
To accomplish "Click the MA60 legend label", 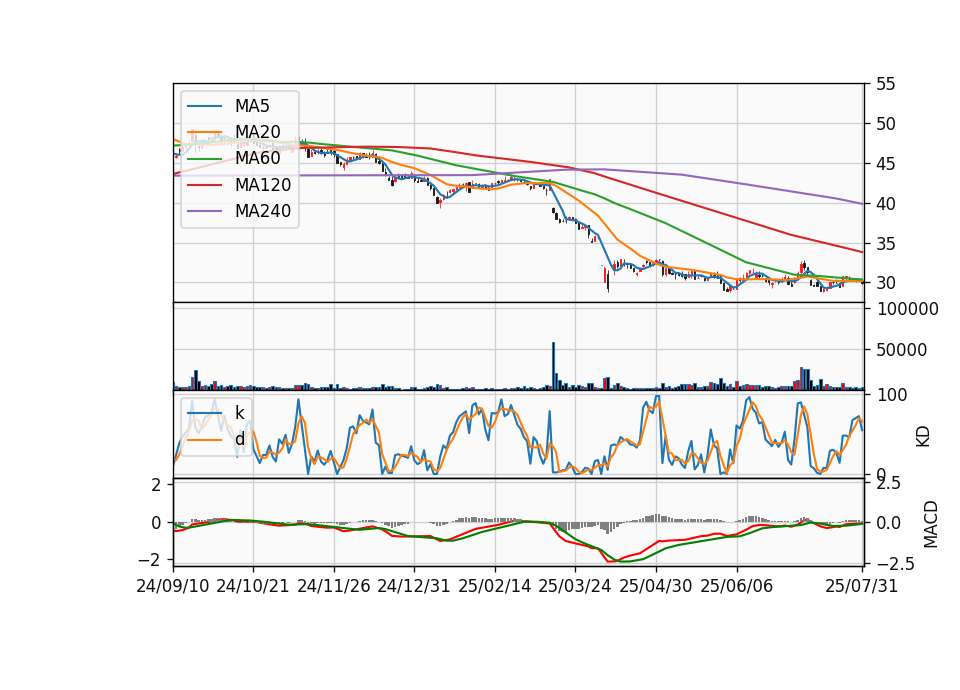I will [257, 159].
